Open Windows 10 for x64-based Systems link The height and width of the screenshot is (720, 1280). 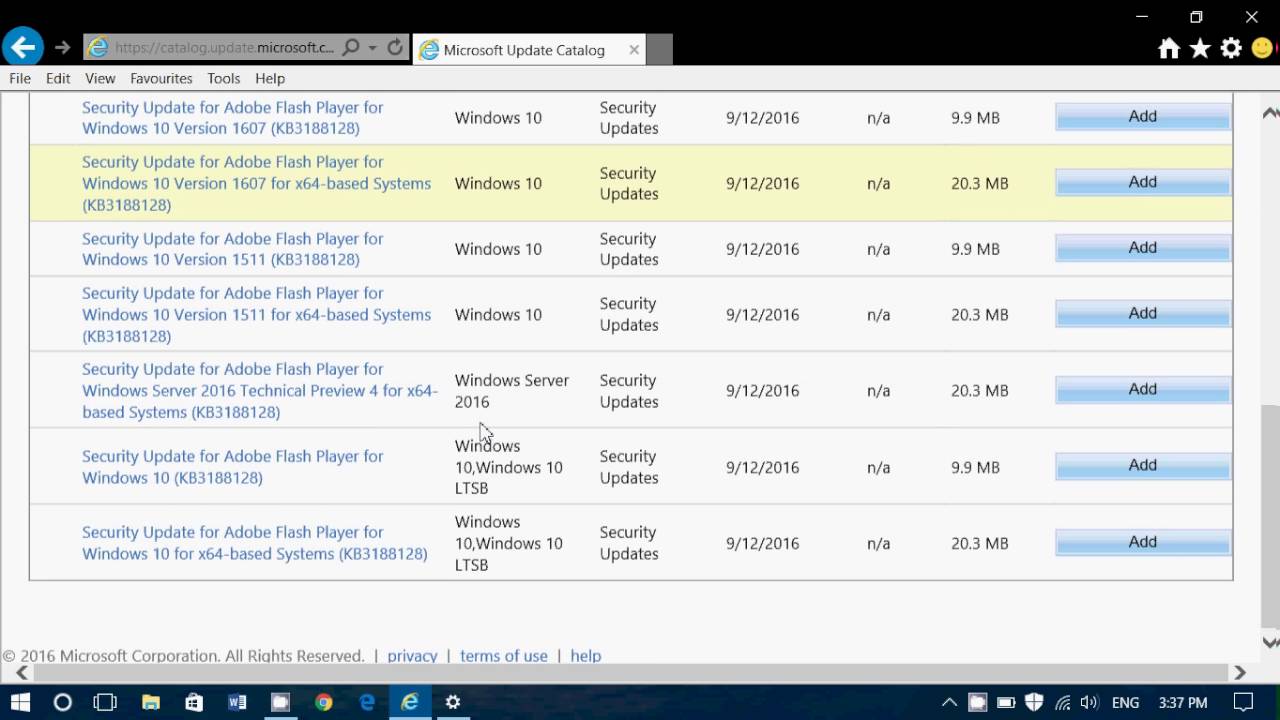tap(254, 543)
